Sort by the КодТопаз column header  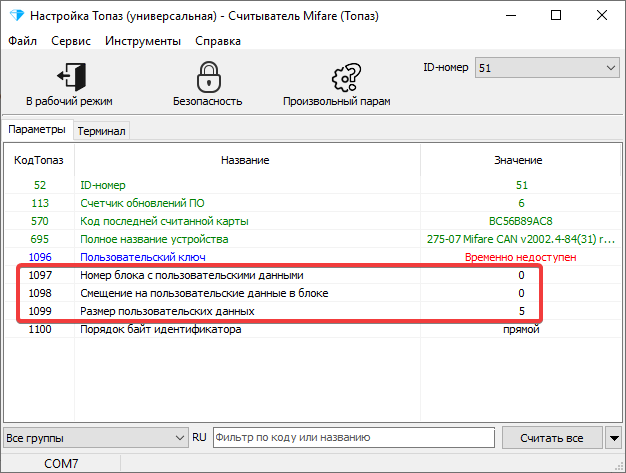(x=39, y=160)
